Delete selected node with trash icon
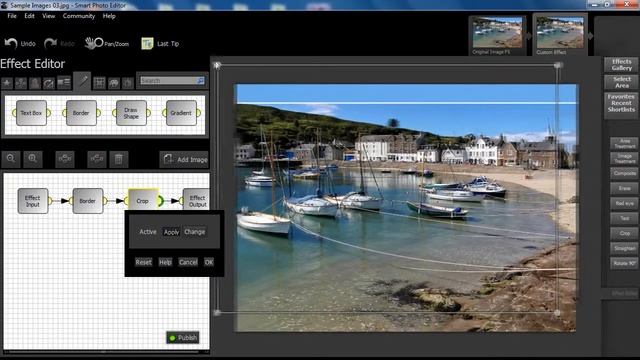The width and height of the screenshot is (640, 360). click(119, 159)
